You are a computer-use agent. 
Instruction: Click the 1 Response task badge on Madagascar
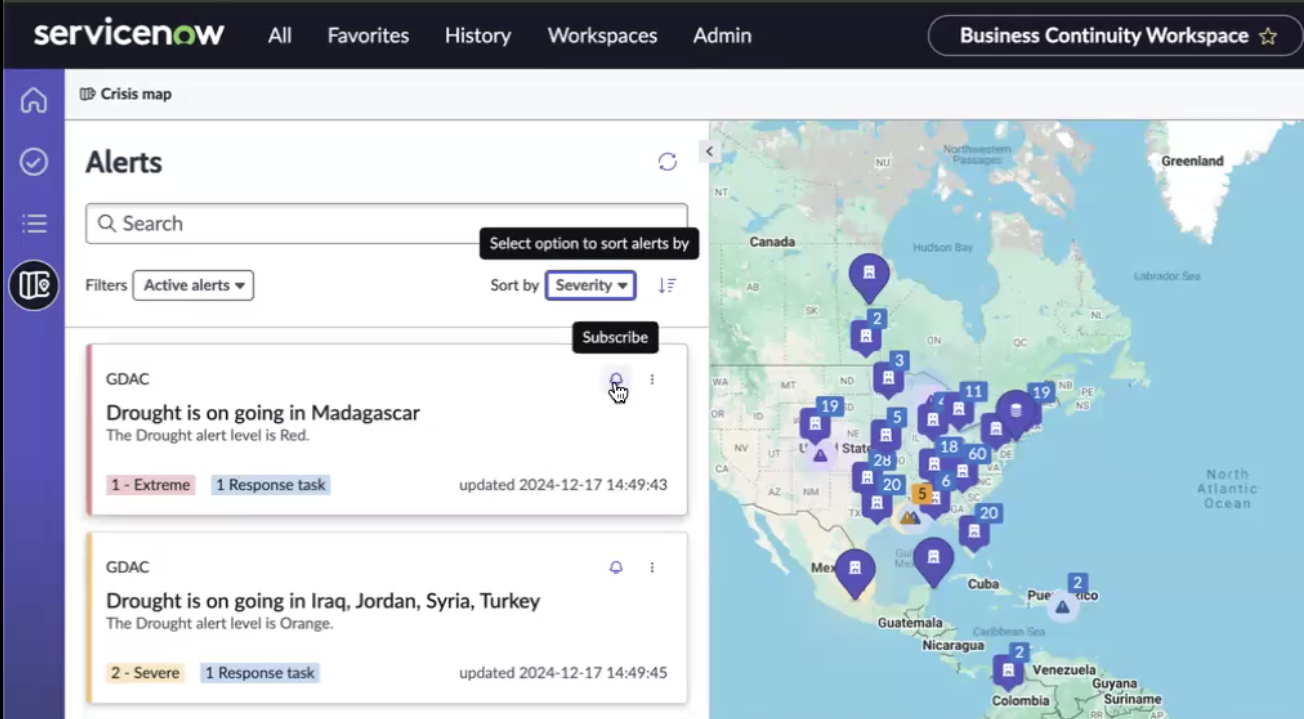[x=270, y=485]
